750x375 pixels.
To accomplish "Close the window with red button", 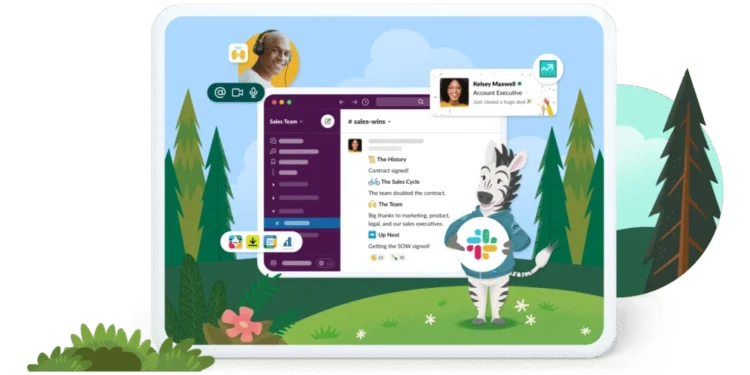I will (x=275, y=102).
